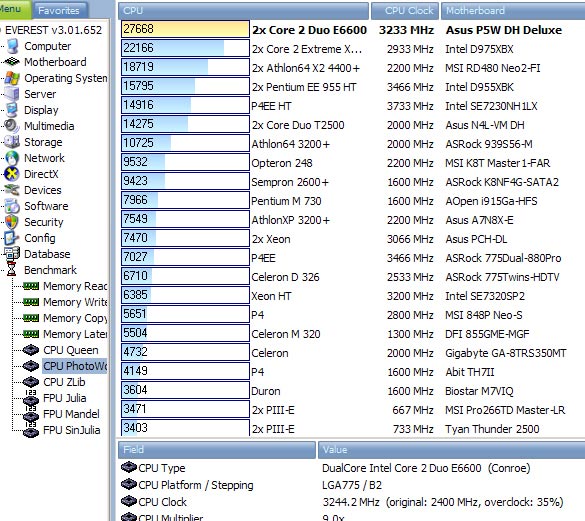Click the Pentium M 730 entry

[x=286, y=201]
